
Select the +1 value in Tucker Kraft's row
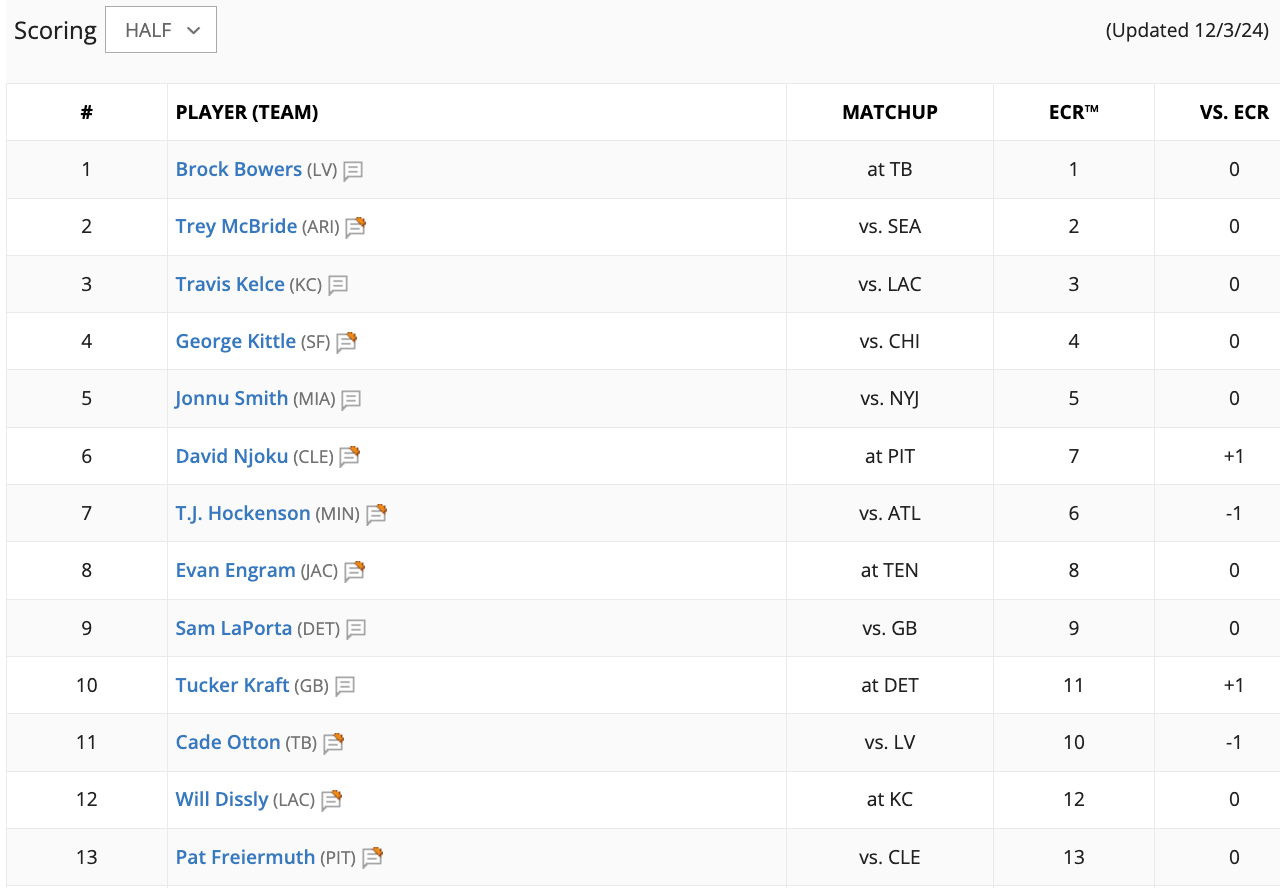point(1234,685)
